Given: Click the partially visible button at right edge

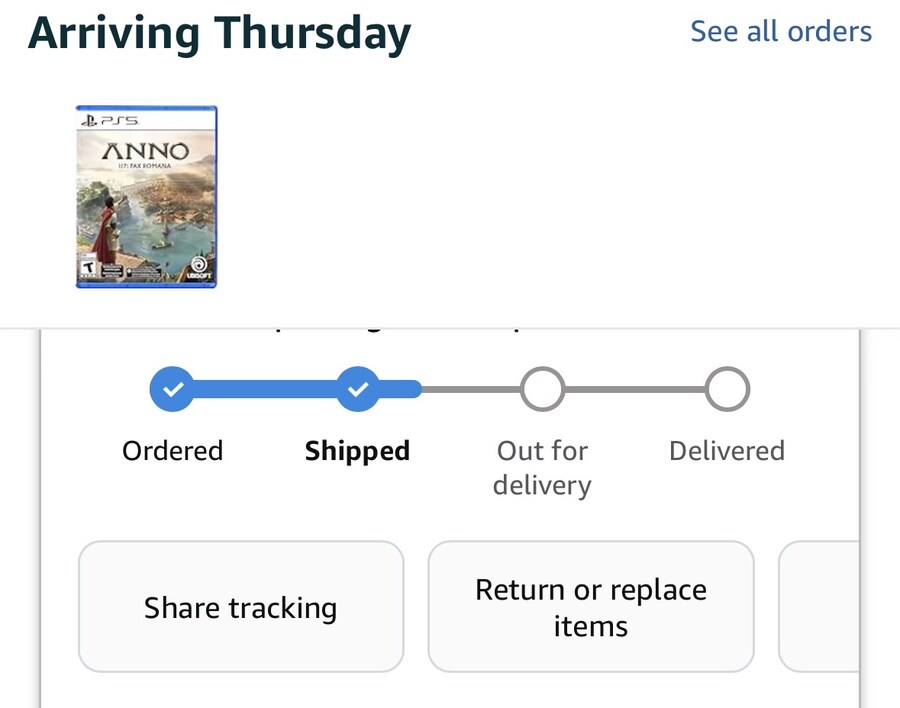Looking at the screenshot, I should point(818,607).
